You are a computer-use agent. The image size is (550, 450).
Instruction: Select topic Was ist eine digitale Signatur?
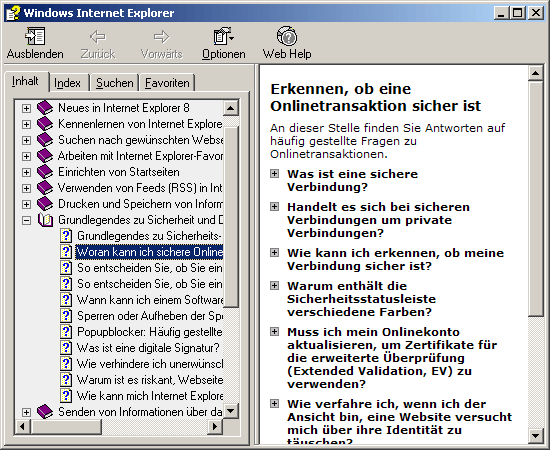(148, 348)
